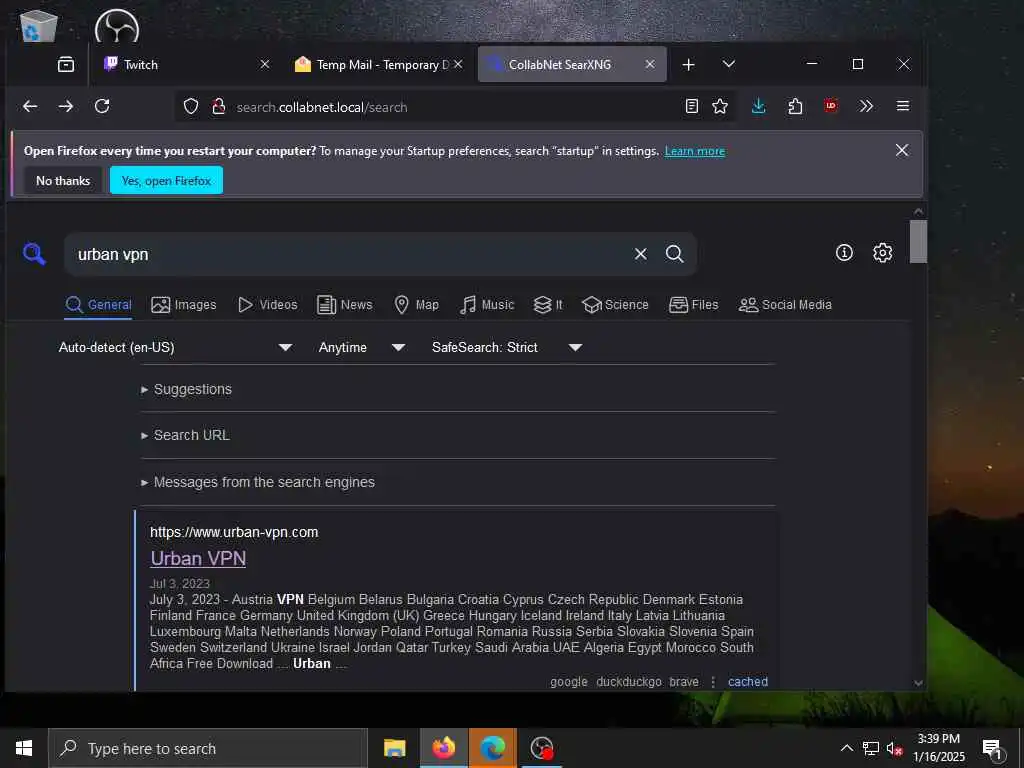The width and height of the screenshot is (1024, 768).
Task: Clear the urban vpn search query
Action: click(641, 254)
